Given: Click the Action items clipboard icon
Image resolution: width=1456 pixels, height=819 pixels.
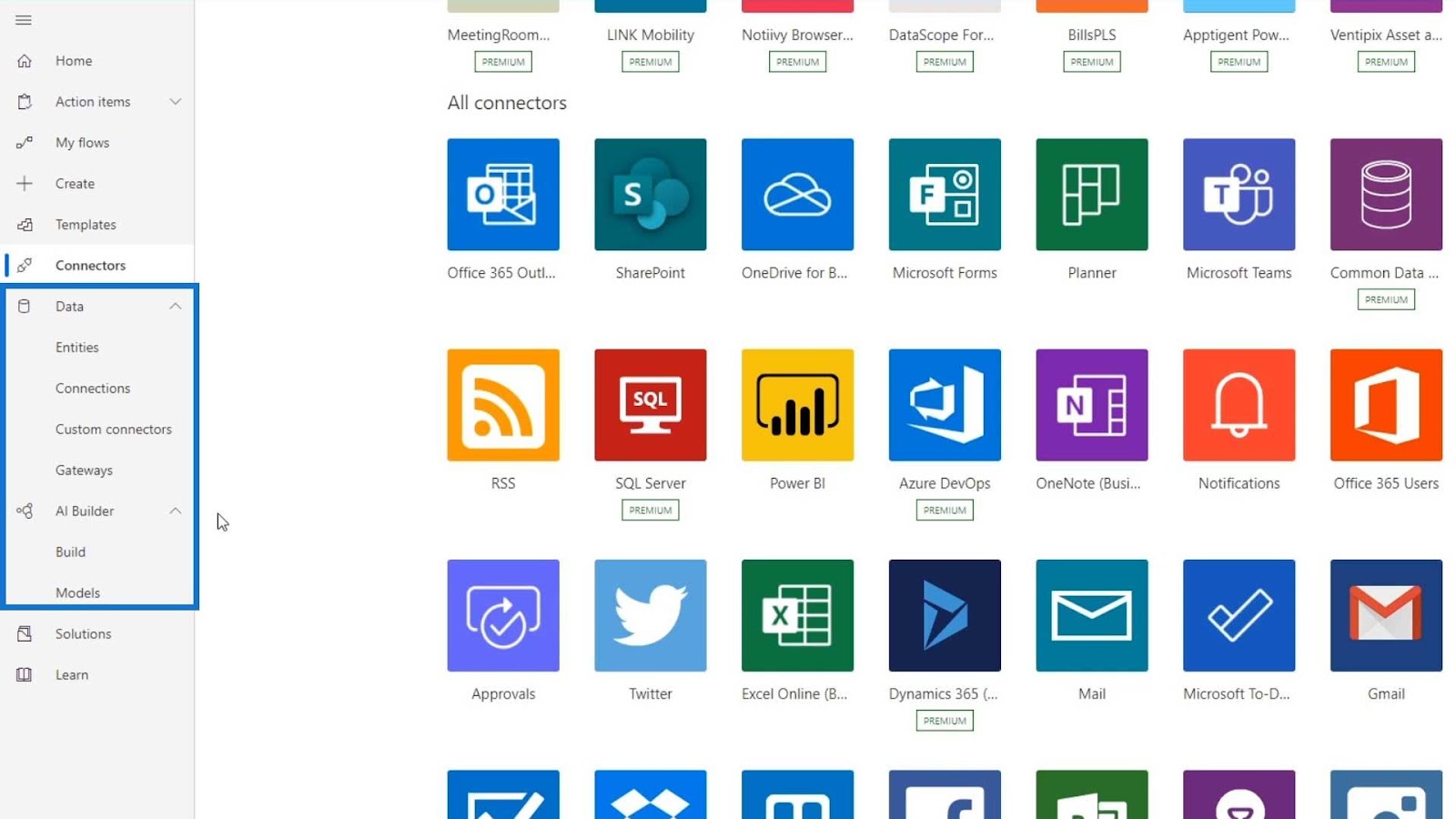Looking at the screenshot, I should pos(25,102).
